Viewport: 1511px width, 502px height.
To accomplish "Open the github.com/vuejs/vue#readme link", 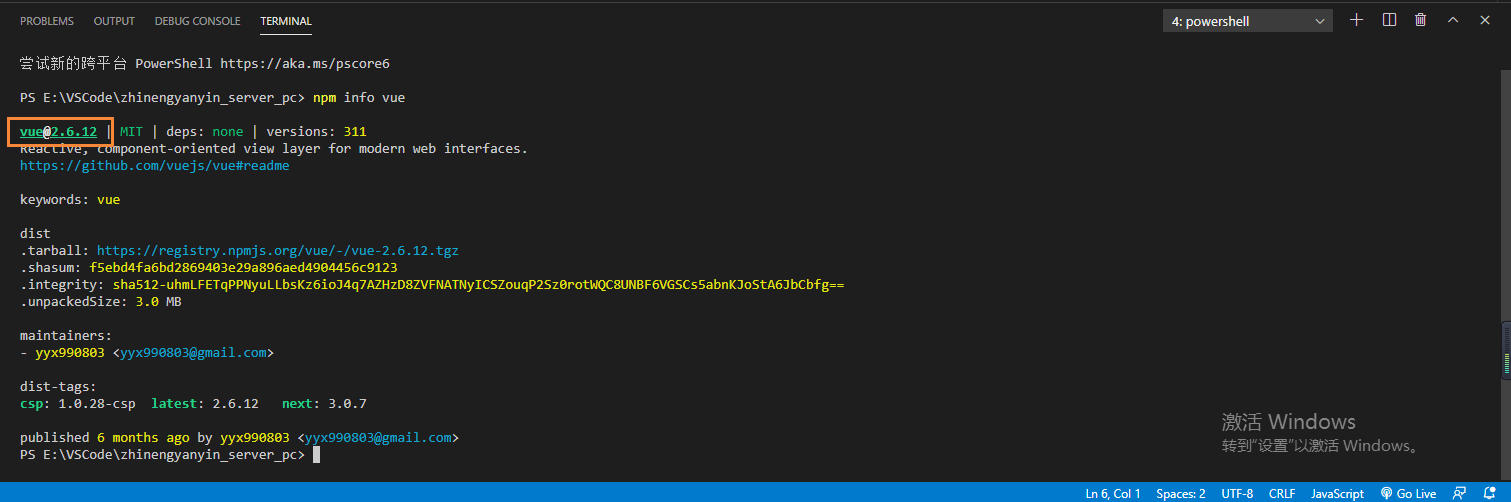I will point(154,165).
